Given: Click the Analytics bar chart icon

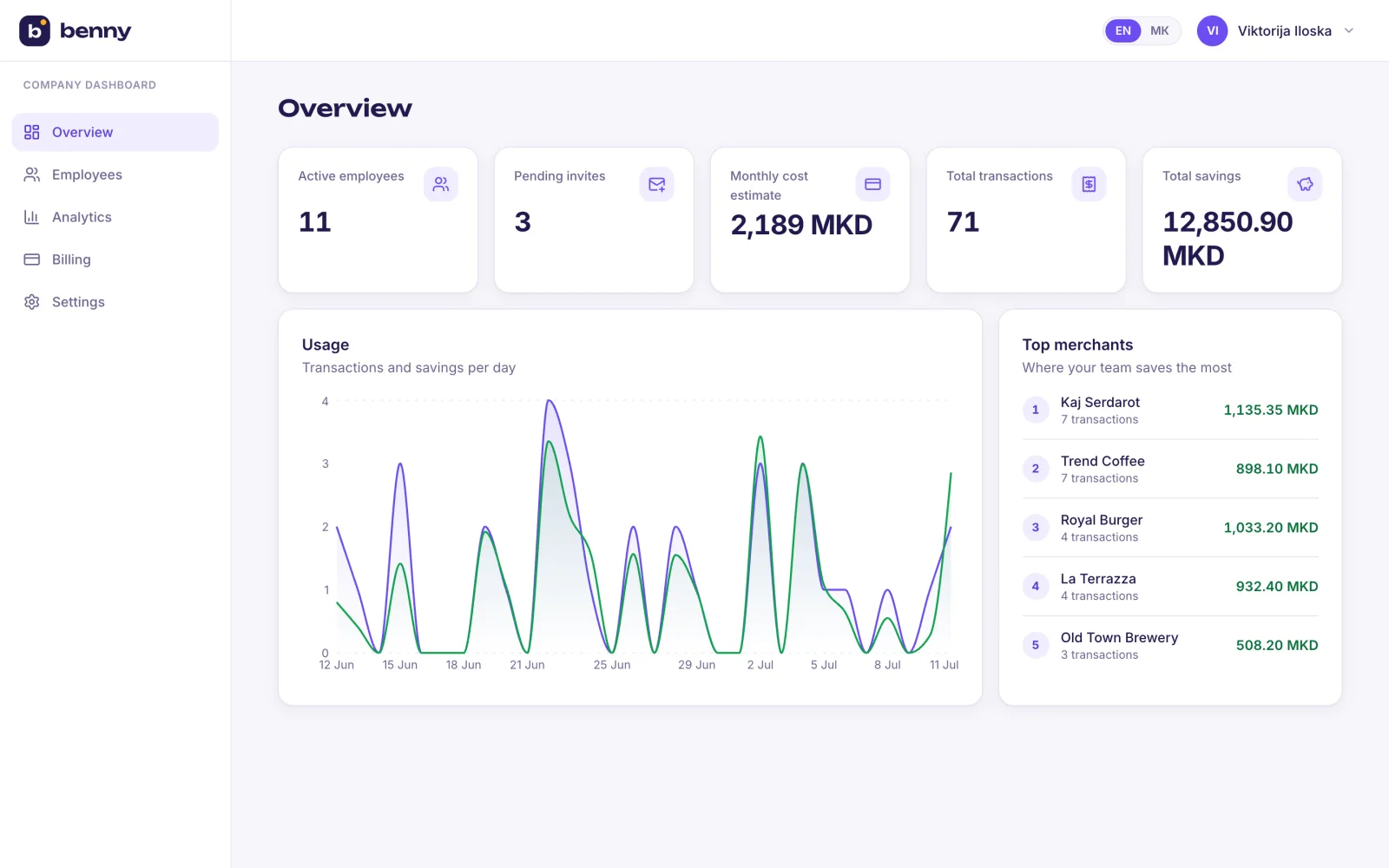Looking at the screenshot, I should [x=32, y=217].
